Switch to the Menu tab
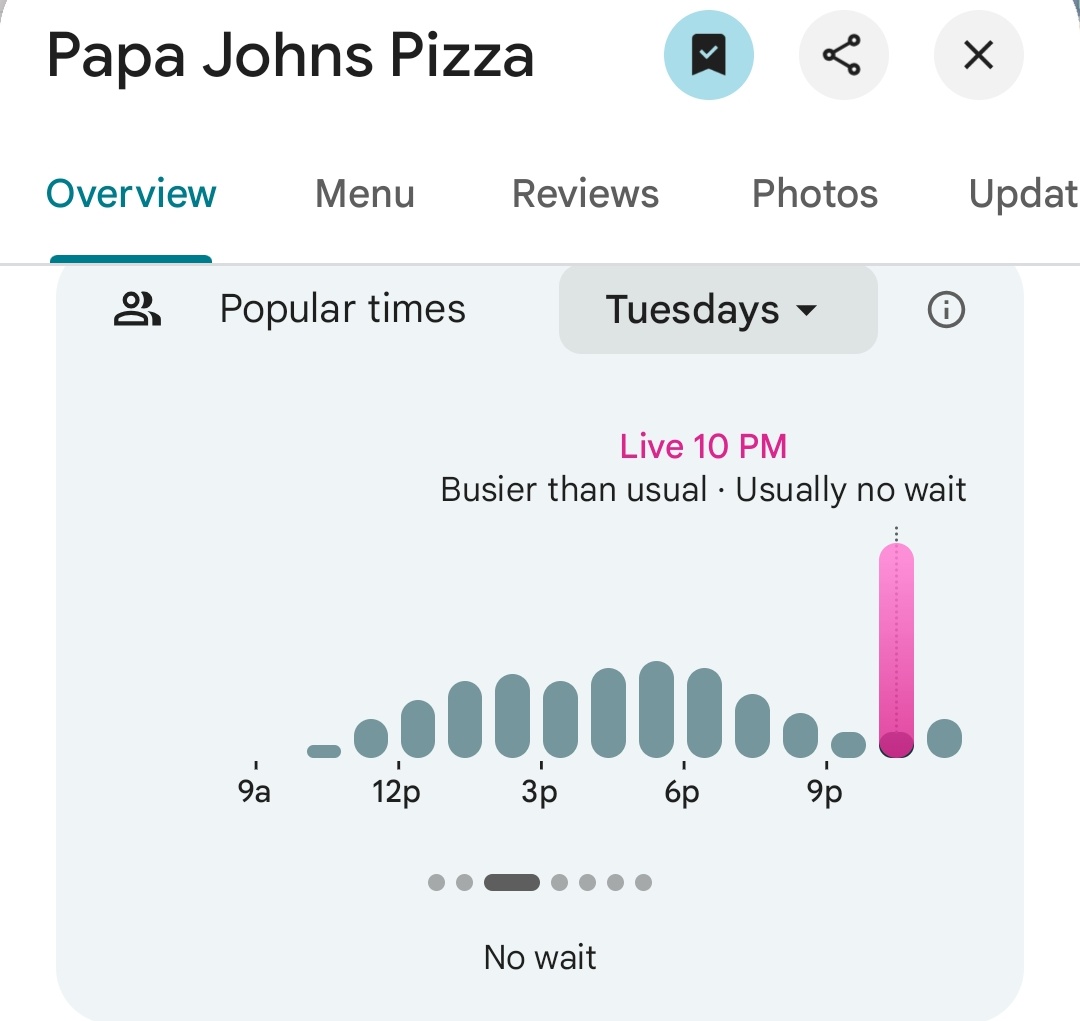Image resolution: width=1080 pixels, height=1021 pixels. 364,194
